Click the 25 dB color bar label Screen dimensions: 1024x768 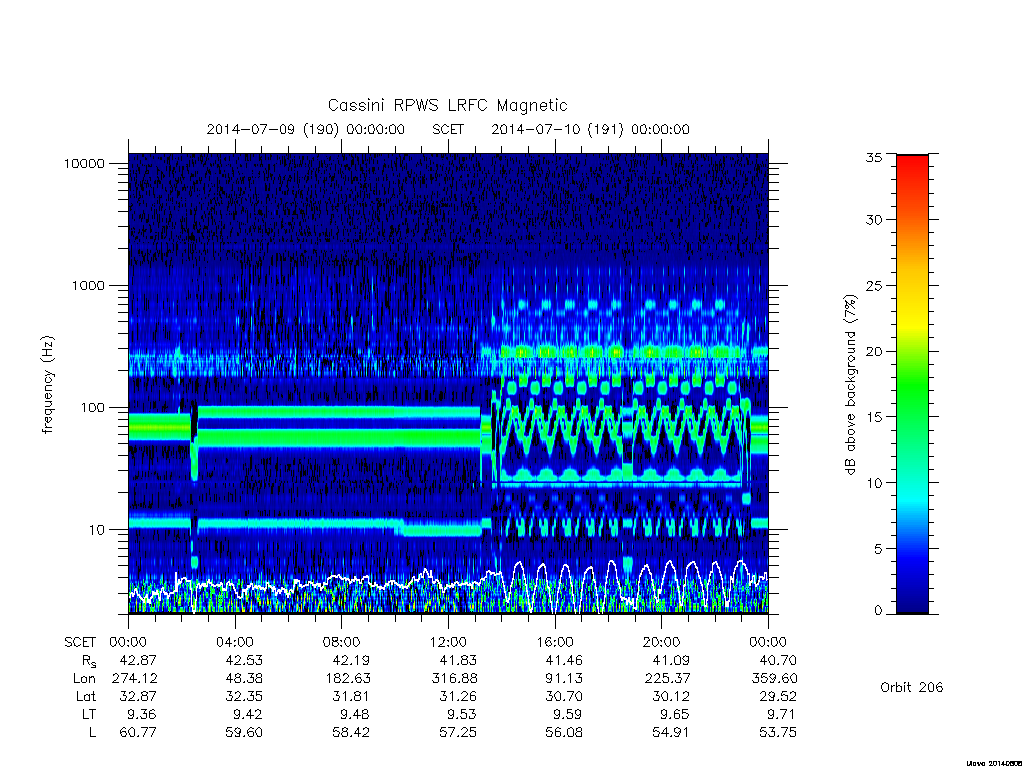click(x=874, y=286)
